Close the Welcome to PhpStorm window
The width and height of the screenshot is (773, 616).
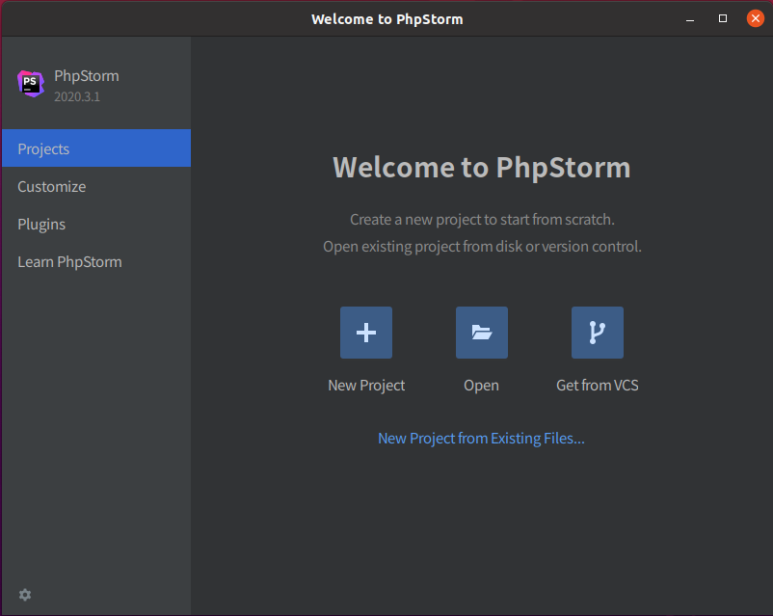click(755, 19)
